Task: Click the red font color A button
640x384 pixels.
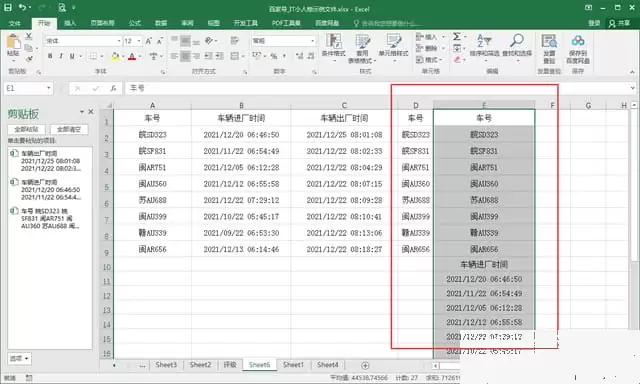Action: tap(132, 56)
